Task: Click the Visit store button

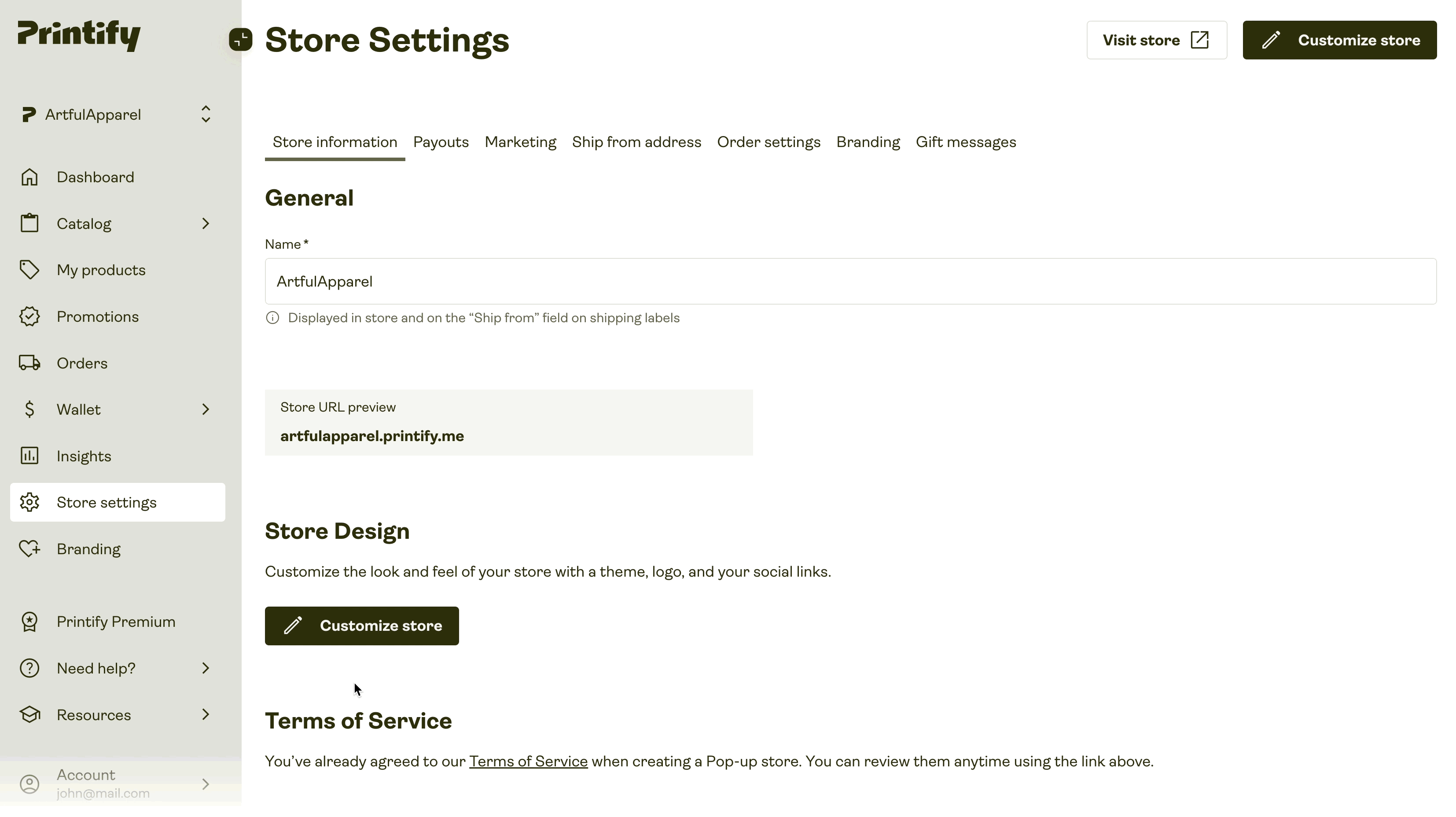Action: 1155,40
